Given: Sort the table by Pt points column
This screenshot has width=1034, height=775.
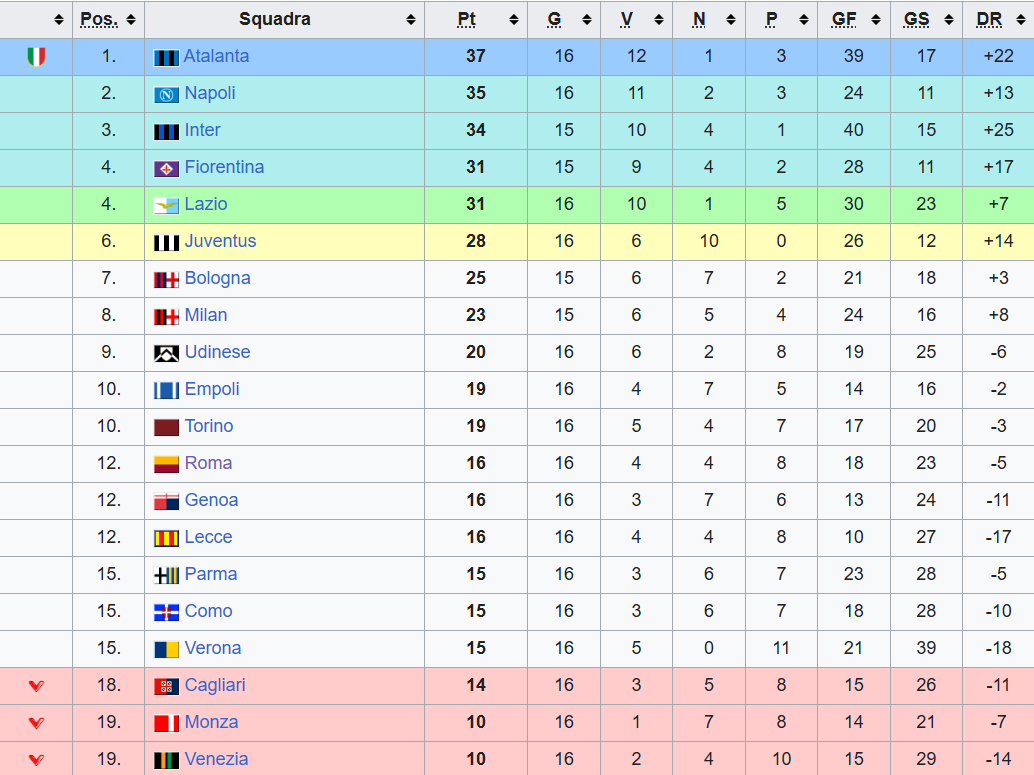Looking at the screenshot, I should (x=514, y=20).
